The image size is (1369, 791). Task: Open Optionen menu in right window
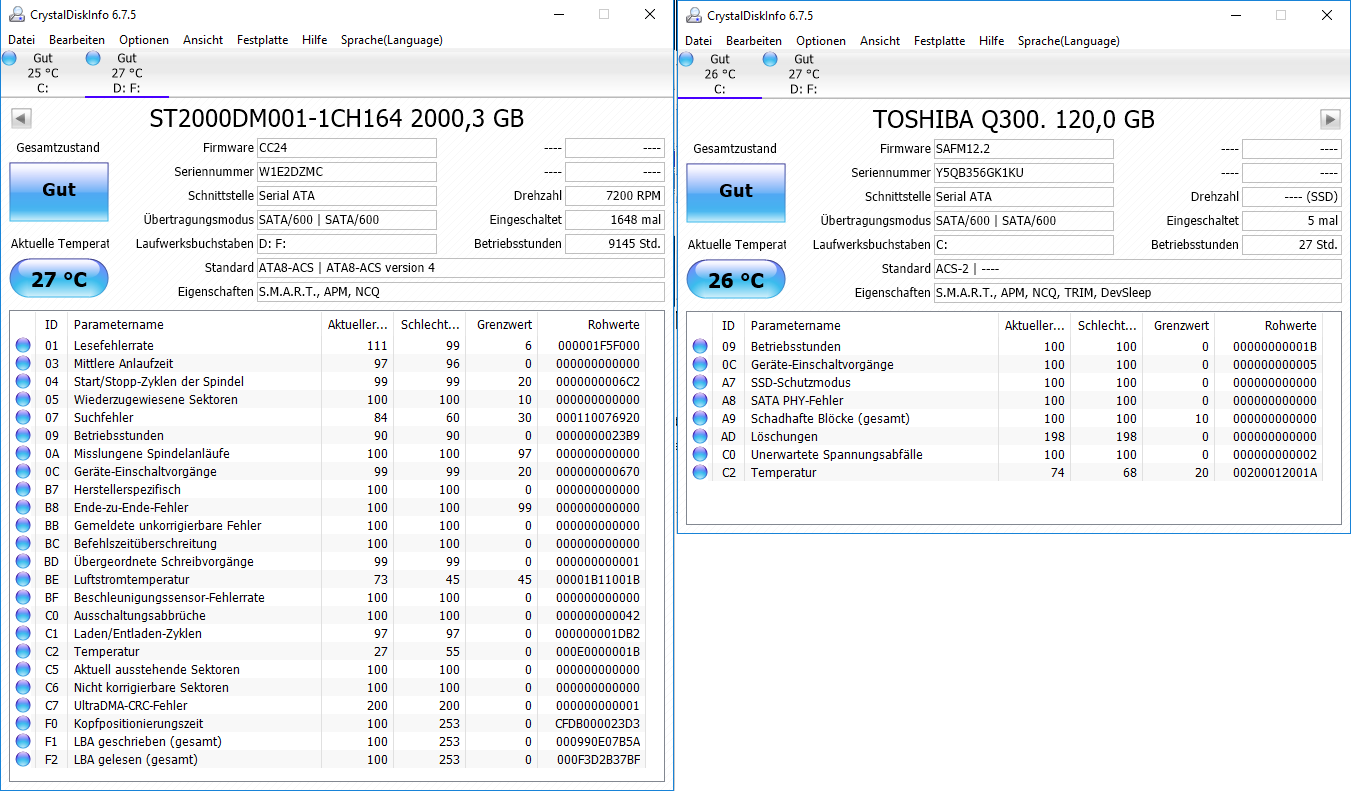821,41
